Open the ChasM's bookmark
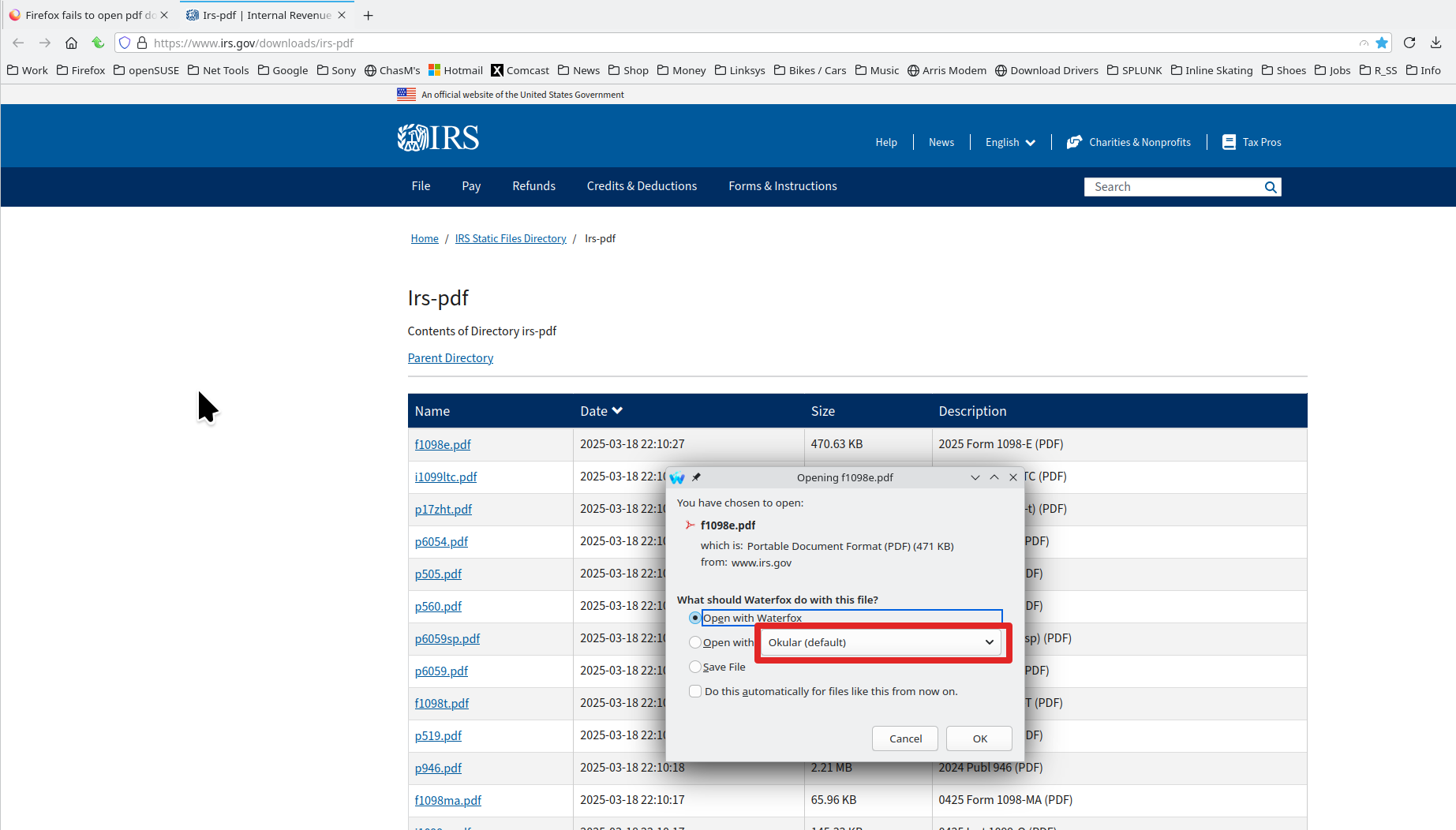The width and height of the screenshot is (1456, 830). point(392,70)
